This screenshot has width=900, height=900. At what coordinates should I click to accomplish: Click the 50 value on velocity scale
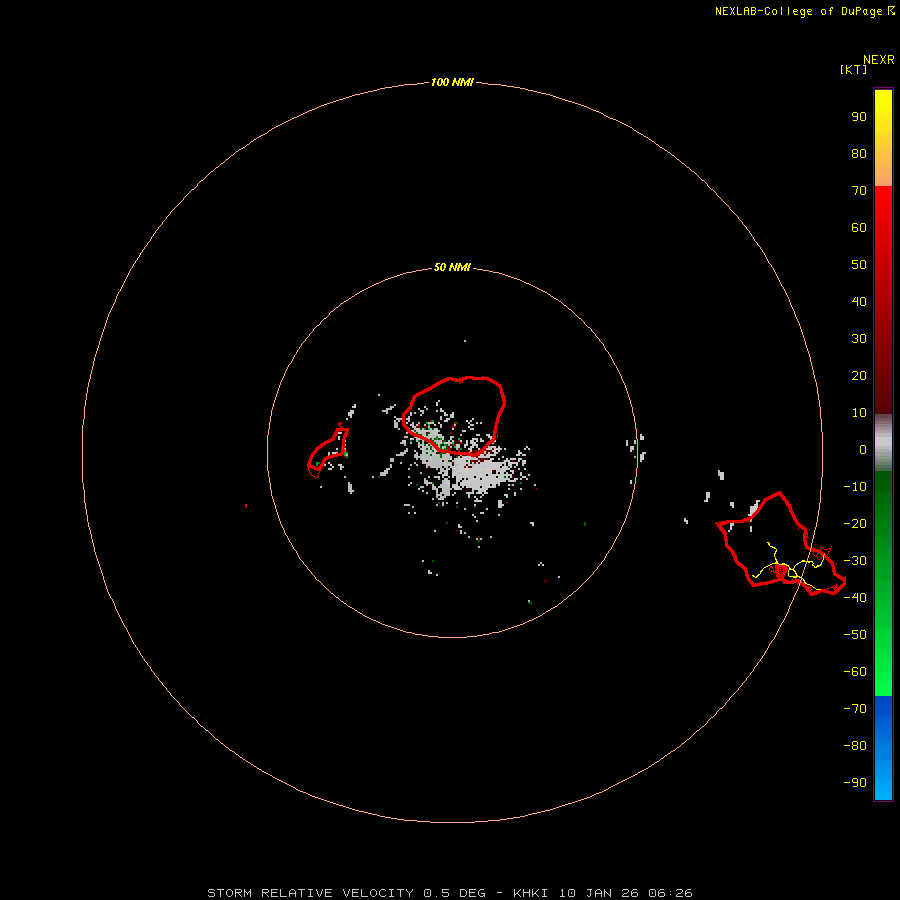[x=859, y=265]
